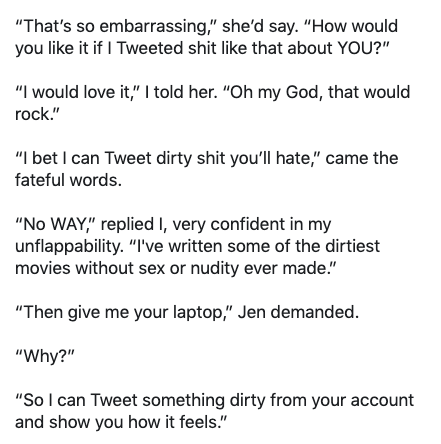
Task: Click the word "feels" at the end
Action: [x=199, y=422]
